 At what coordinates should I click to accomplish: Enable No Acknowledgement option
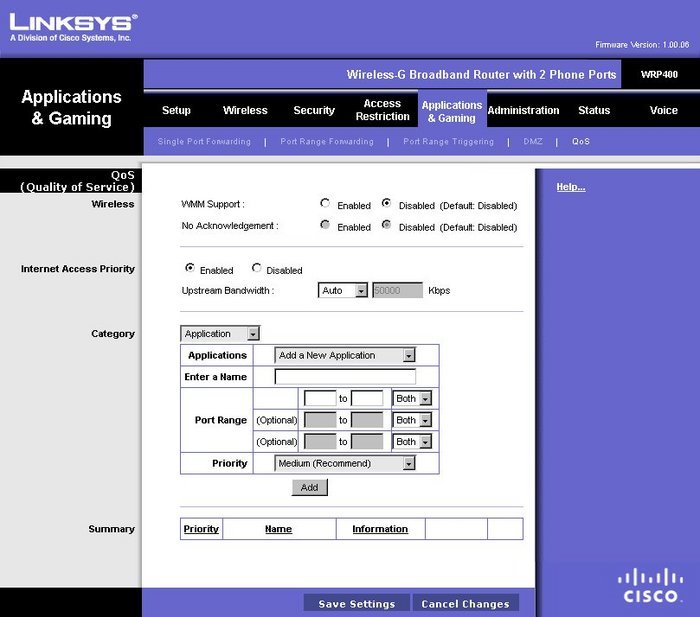325,225
